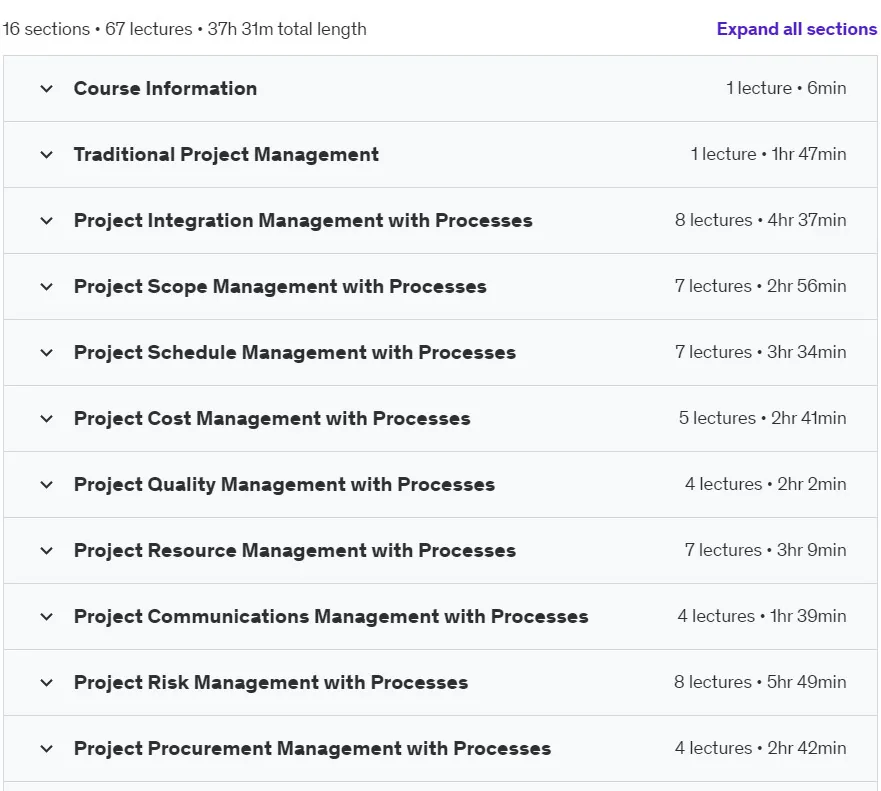Click the 8 lectures 4hr 37min label
This screenshot has width=881, height=791.
(x=760, y=220)
